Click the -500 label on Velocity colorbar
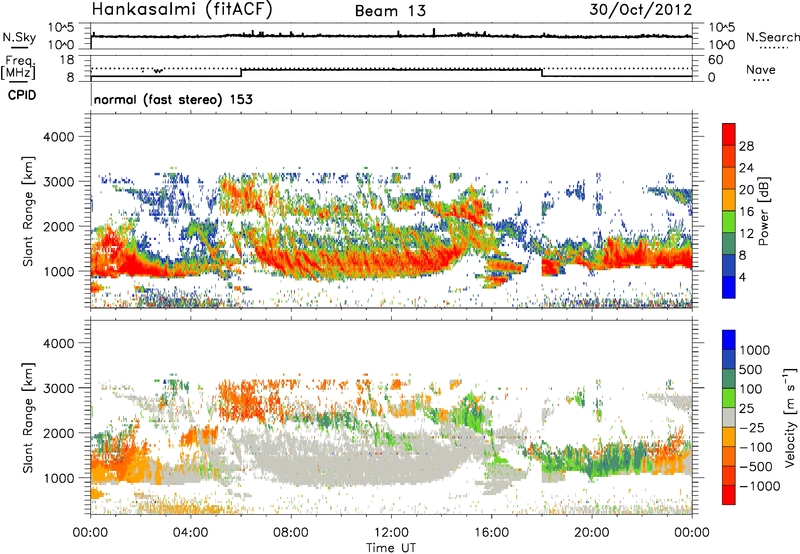Viewport: 800px width, 554px height. 756,467
